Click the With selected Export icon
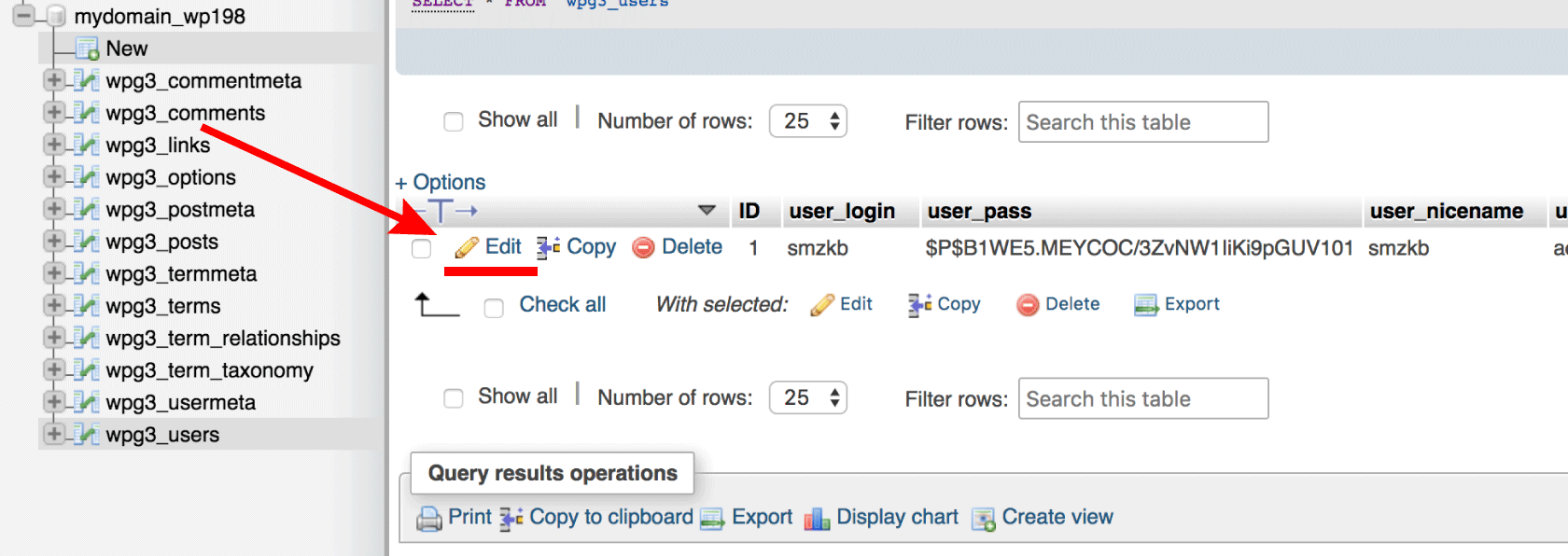1568x556 pixels. click(1146, 305)
